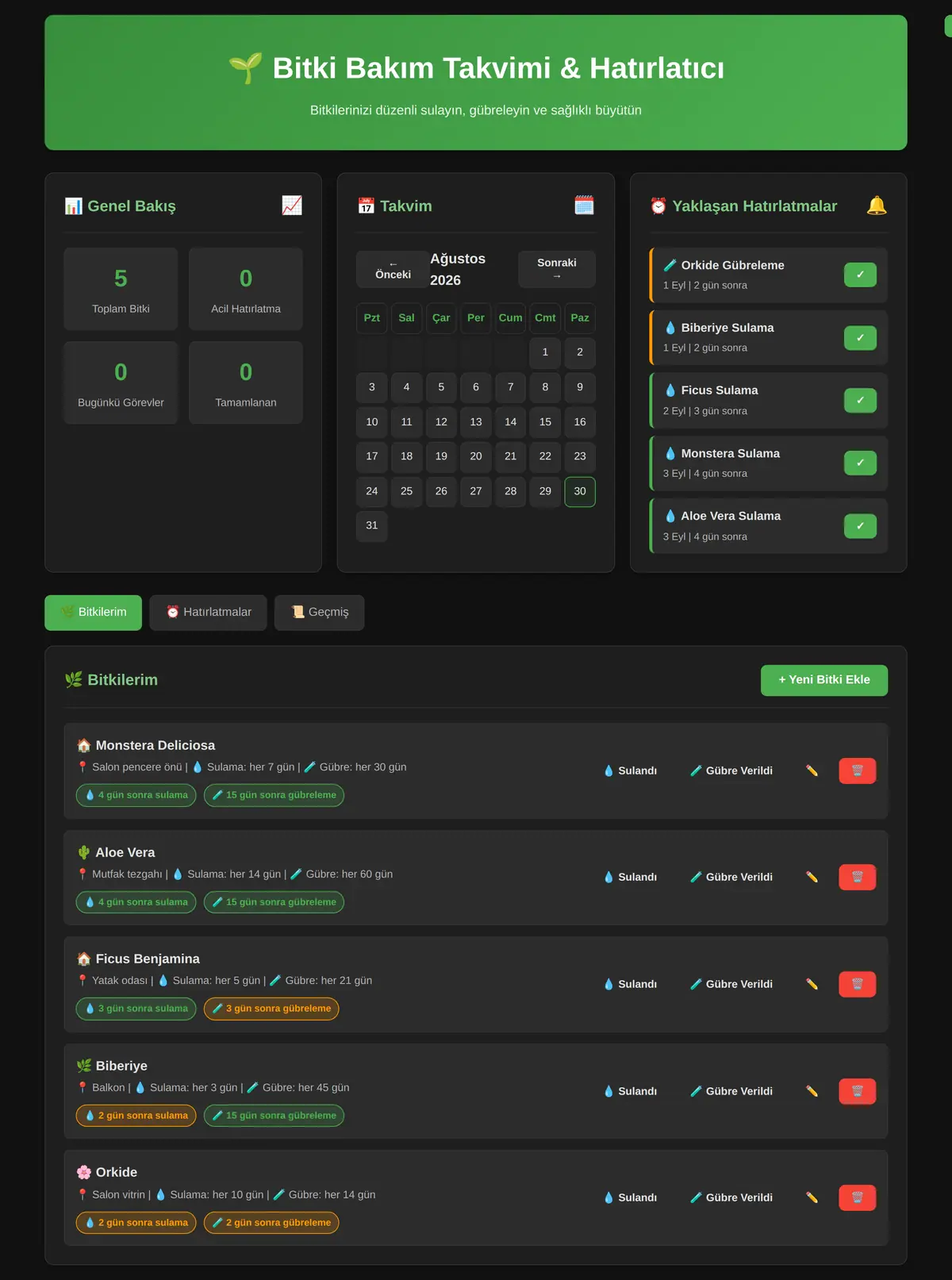The width and height of the screenshot is (952, 1280).
Task: Click the Toplam Bitki stat card
Action: tap(121, 289)
